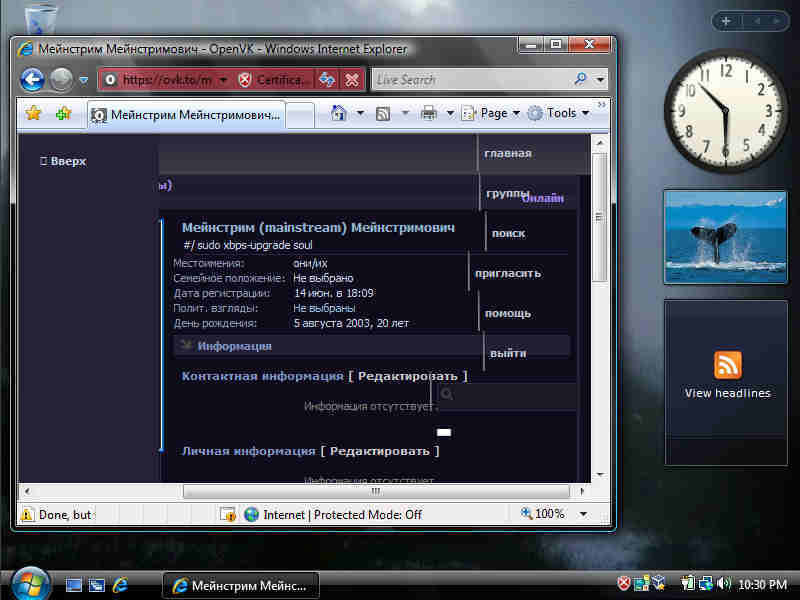This screenshot has height=600, width=800.
Task: Click the поиск navigation item
Action: [508, 233]
